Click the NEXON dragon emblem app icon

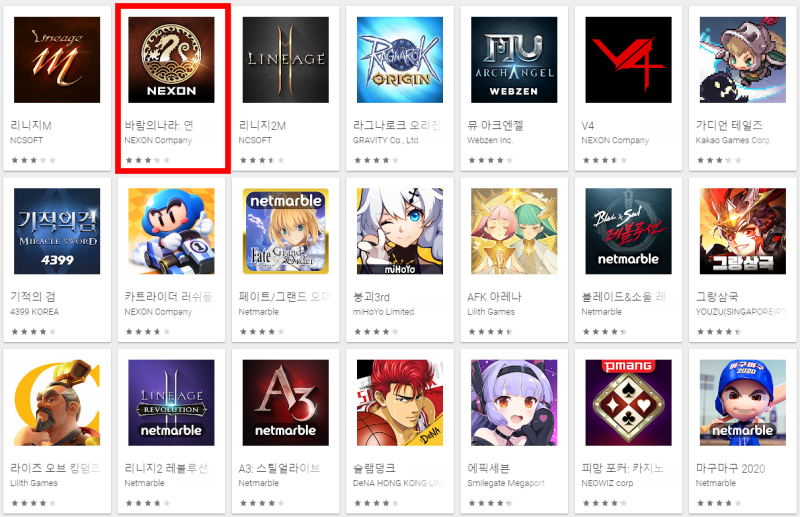coord(171,60)
